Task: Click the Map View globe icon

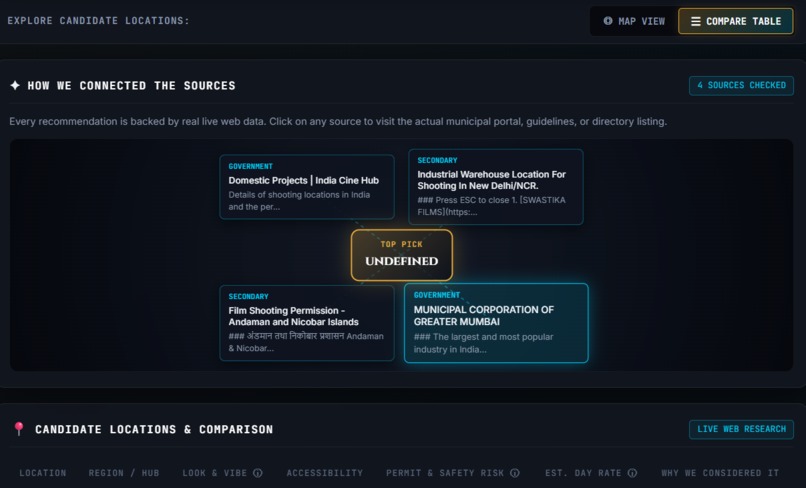Action: [608, 21]
